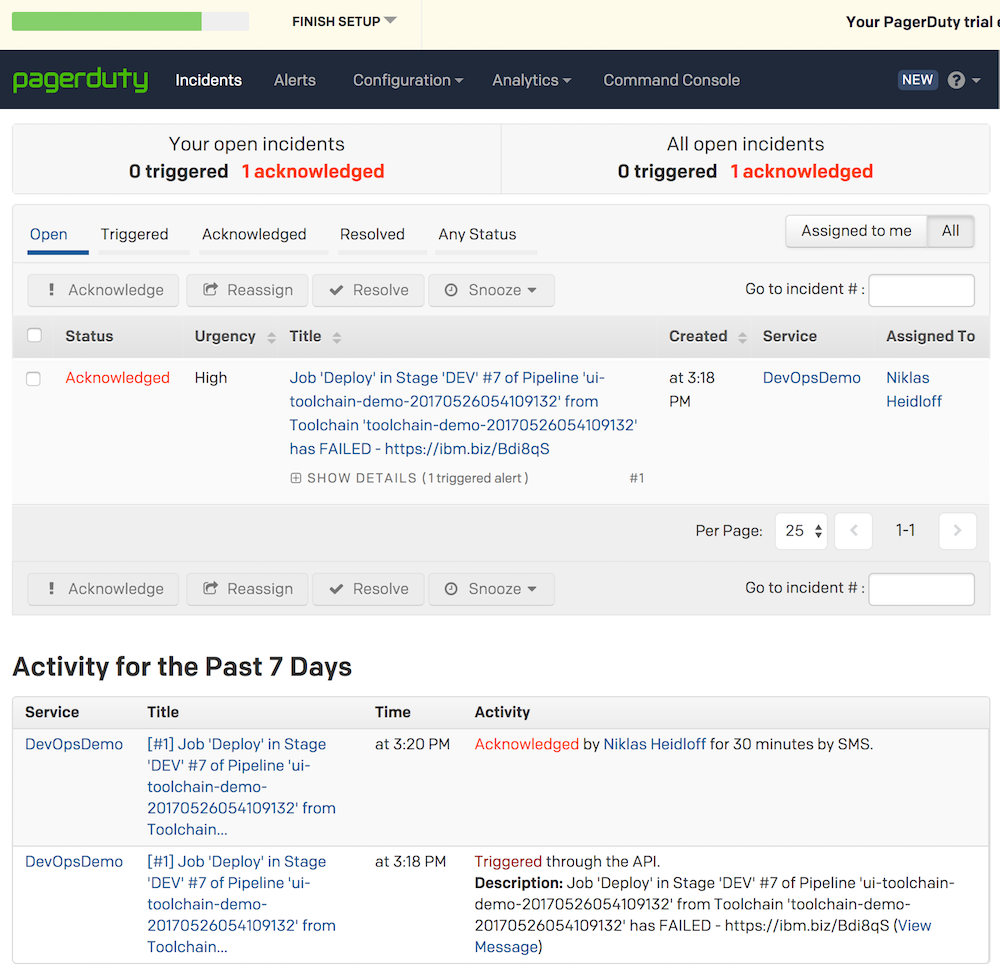Viewport: 1000px width, 970px height.
Task: Open Configuration dropdown menu
Action: 408,80
